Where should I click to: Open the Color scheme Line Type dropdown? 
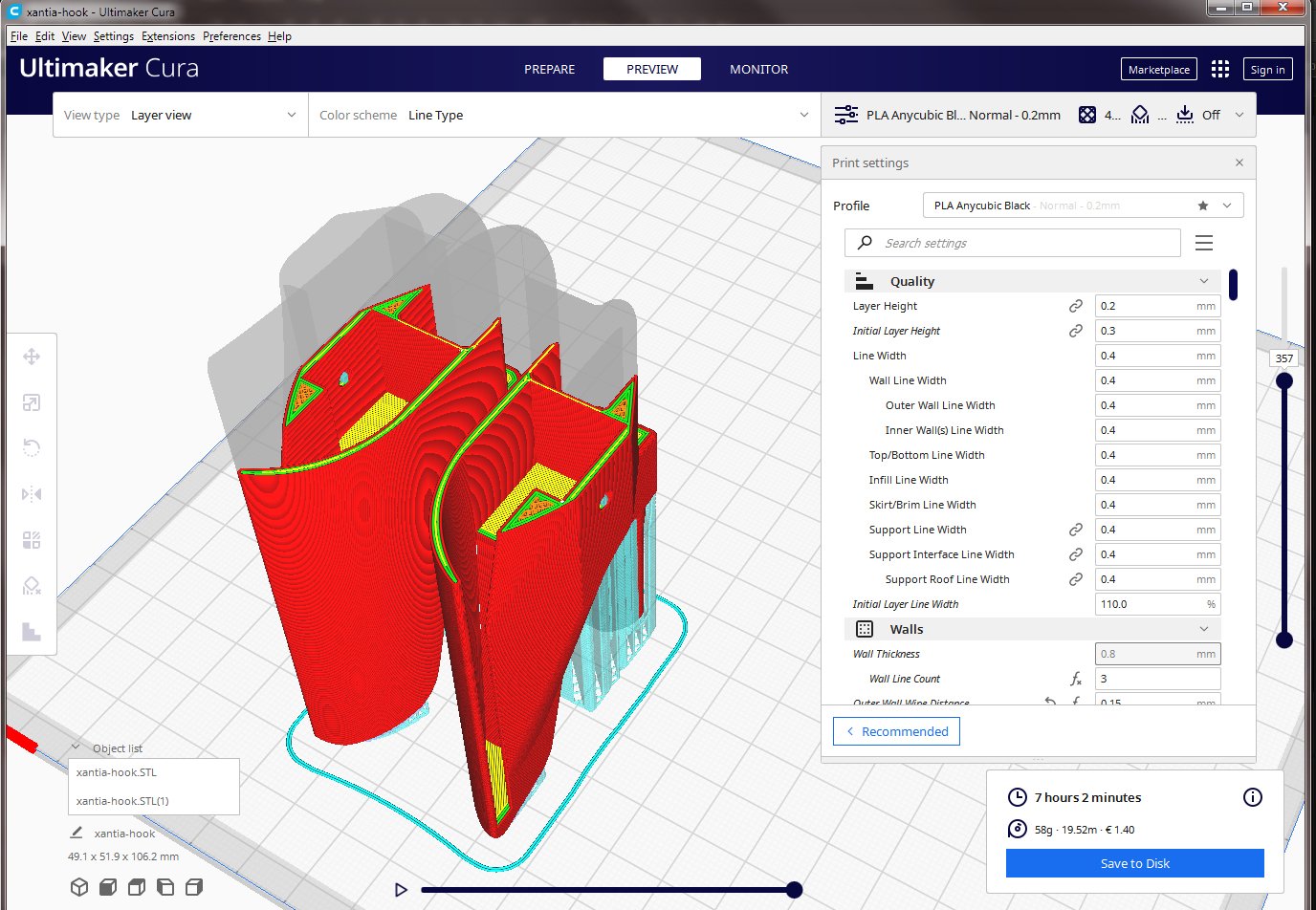coord(564,115)
